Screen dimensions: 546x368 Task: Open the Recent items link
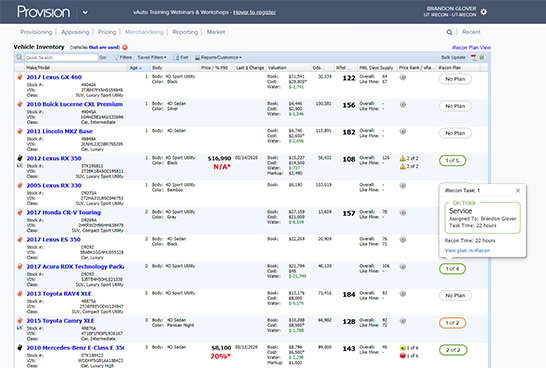tap(471, 32)
